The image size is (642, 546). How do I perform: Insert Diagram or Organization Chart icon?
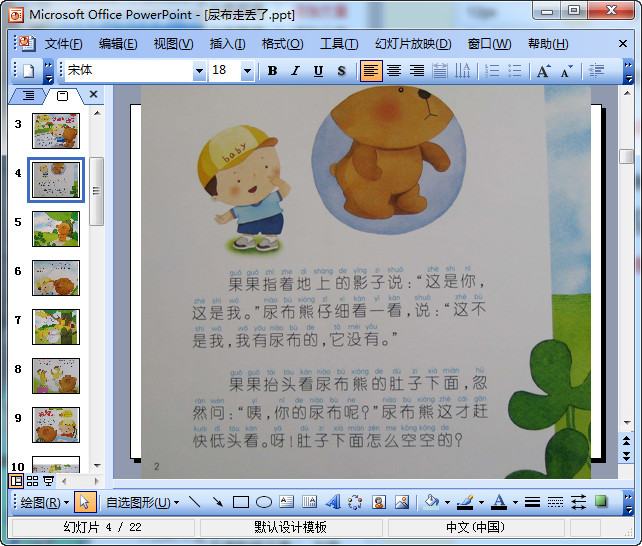355,502
